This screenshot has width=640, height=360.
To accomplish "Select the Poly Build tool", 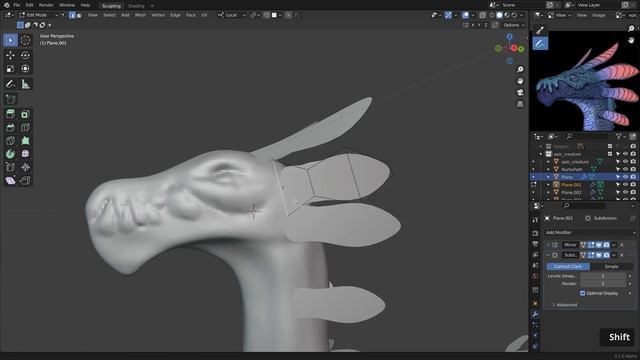I will click(25, 141).
